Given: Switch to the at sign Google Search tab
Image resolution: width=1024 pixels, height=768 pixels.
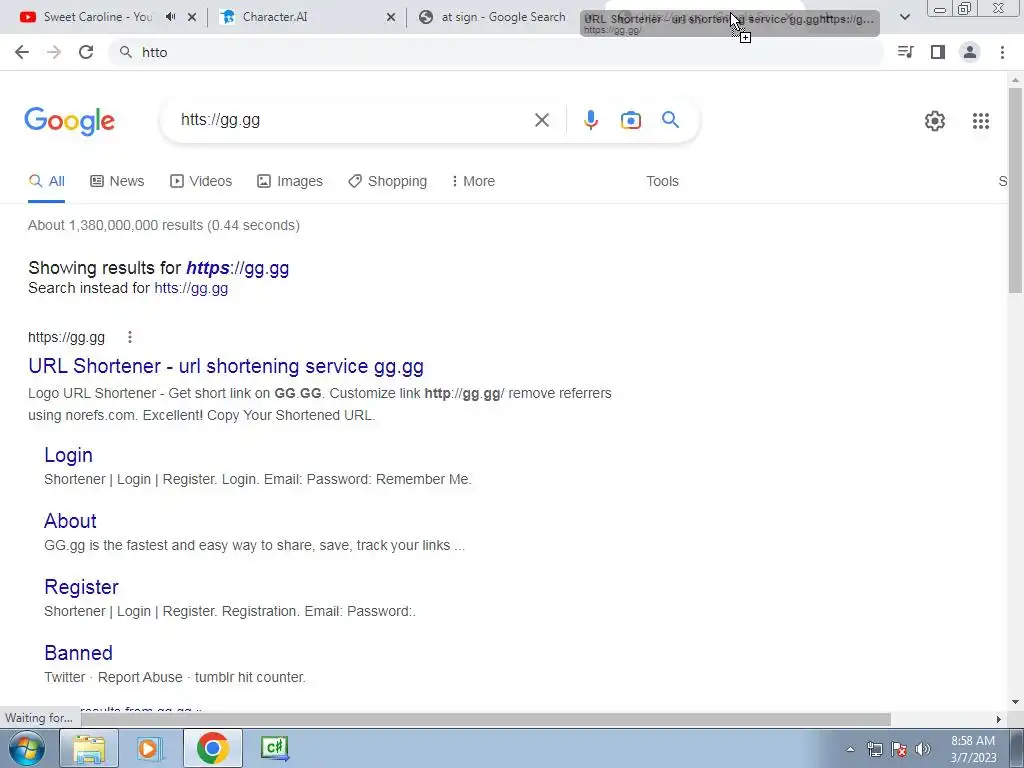Looking at the screenshot, I should [x=503, y=17].
